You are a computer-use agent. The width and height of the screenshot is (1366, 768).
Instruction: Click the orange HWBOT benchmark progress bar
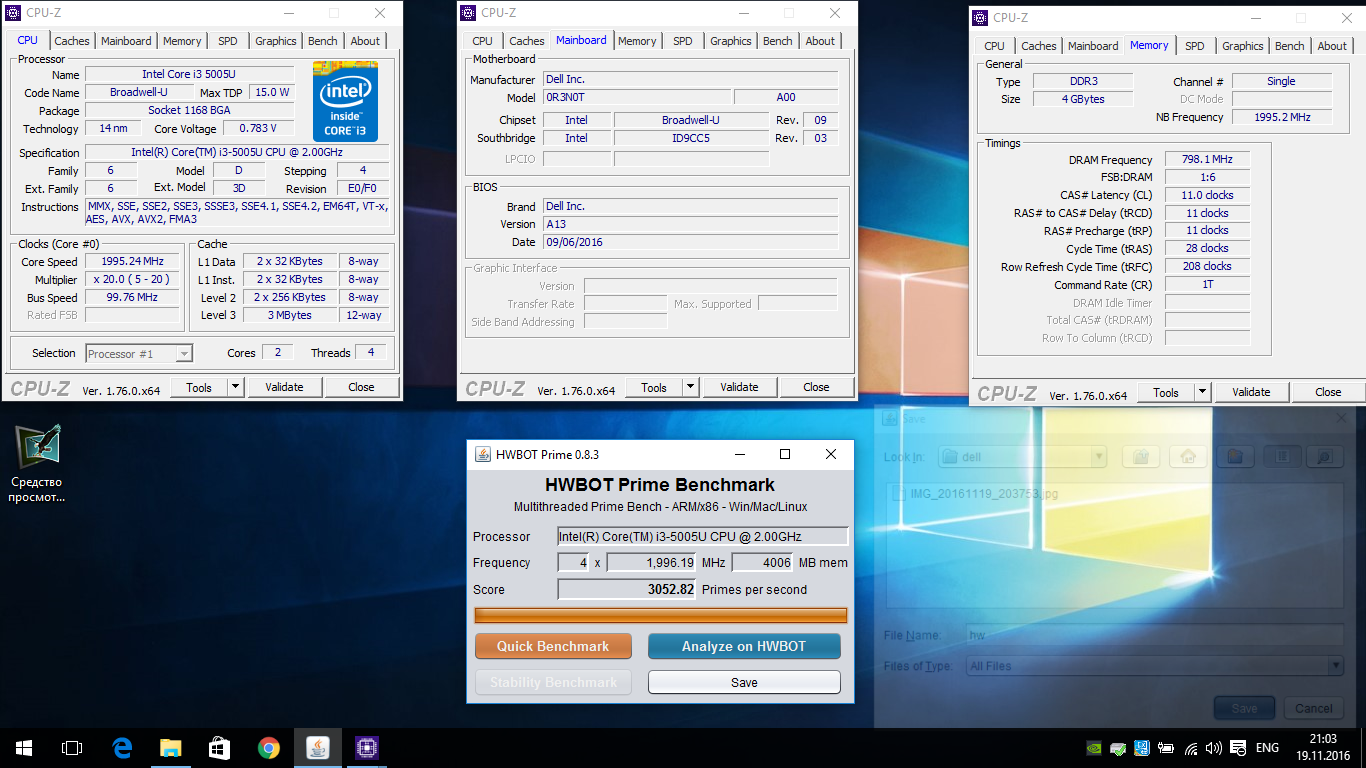coord(661,615)
